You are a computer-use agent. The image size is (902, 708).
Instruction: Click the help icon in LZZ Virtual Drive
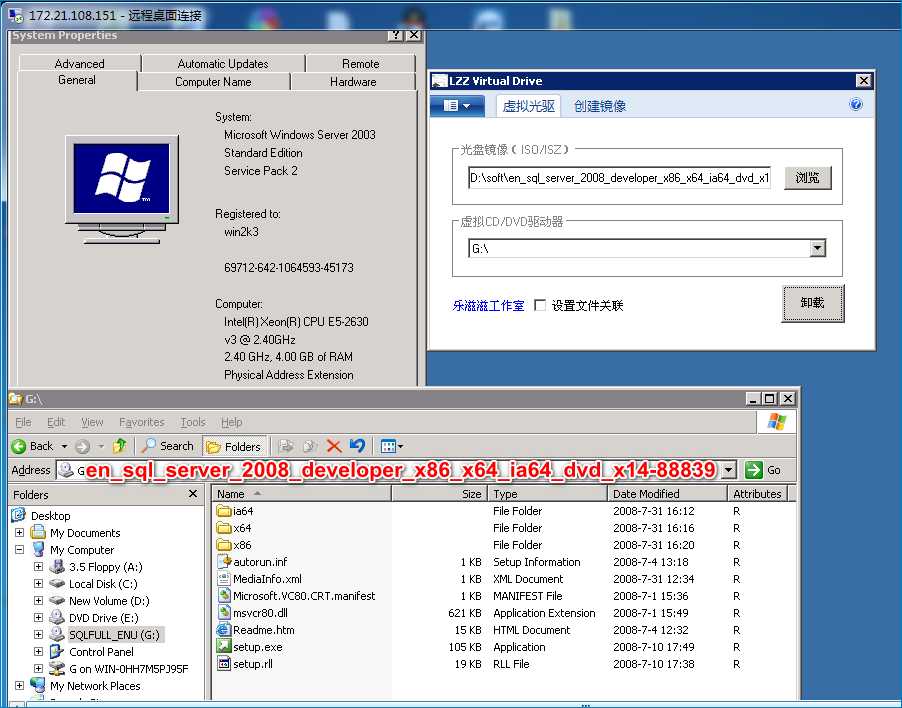(855, 105)
